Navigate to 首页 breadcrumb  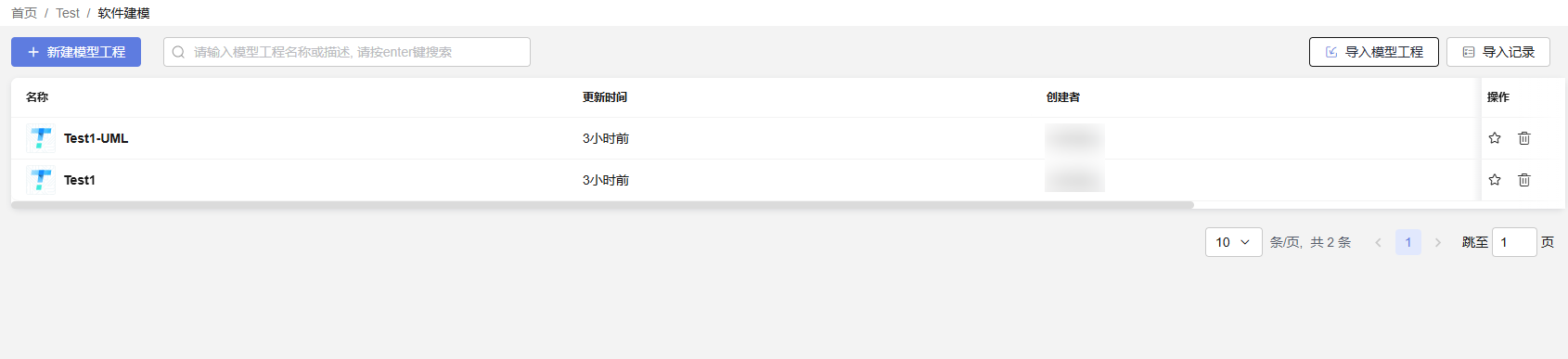click(x=24, y=13)
